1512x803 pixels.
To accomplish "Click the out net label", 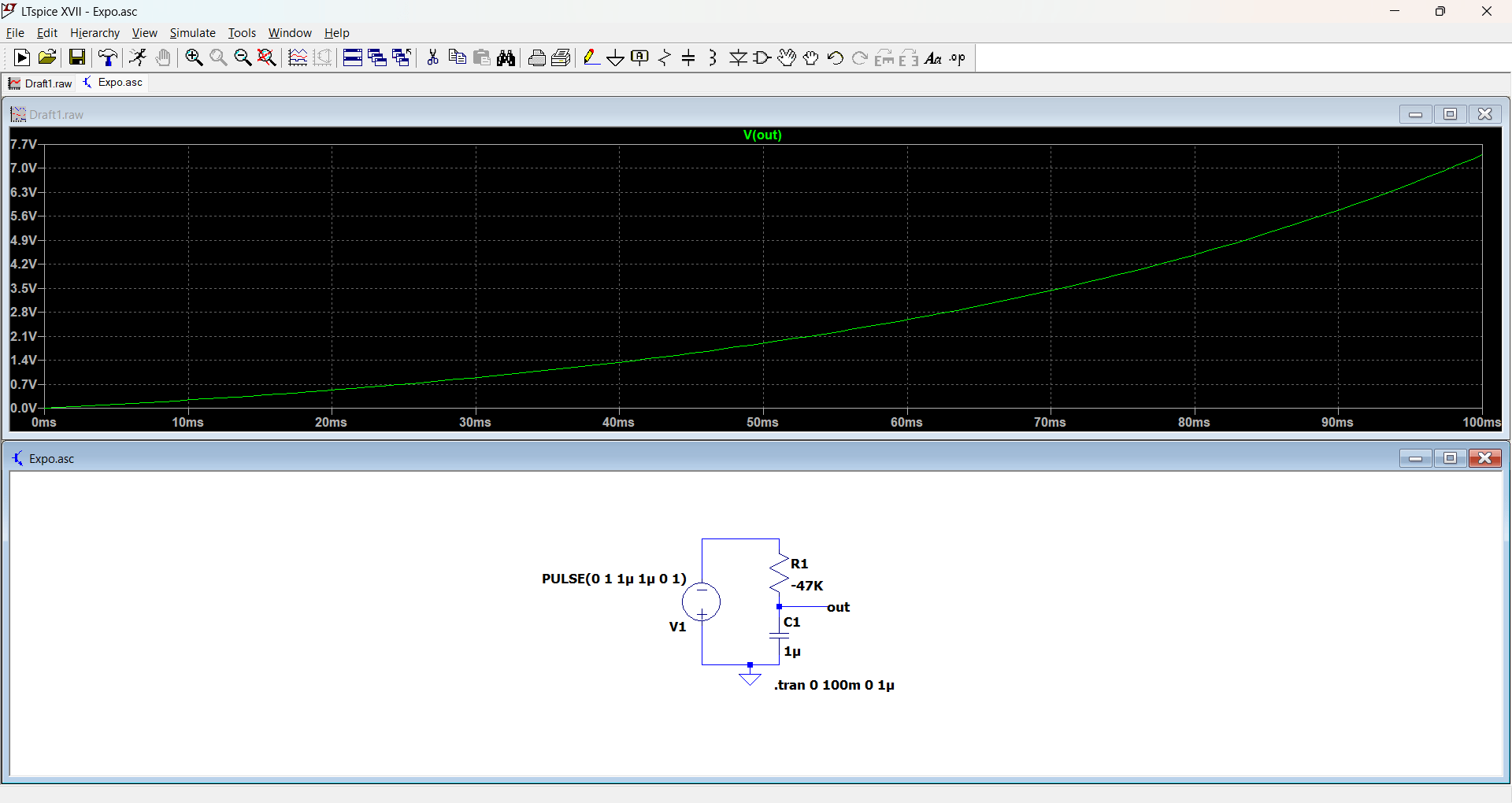I will pyautogui.click(x=839, y=607).
